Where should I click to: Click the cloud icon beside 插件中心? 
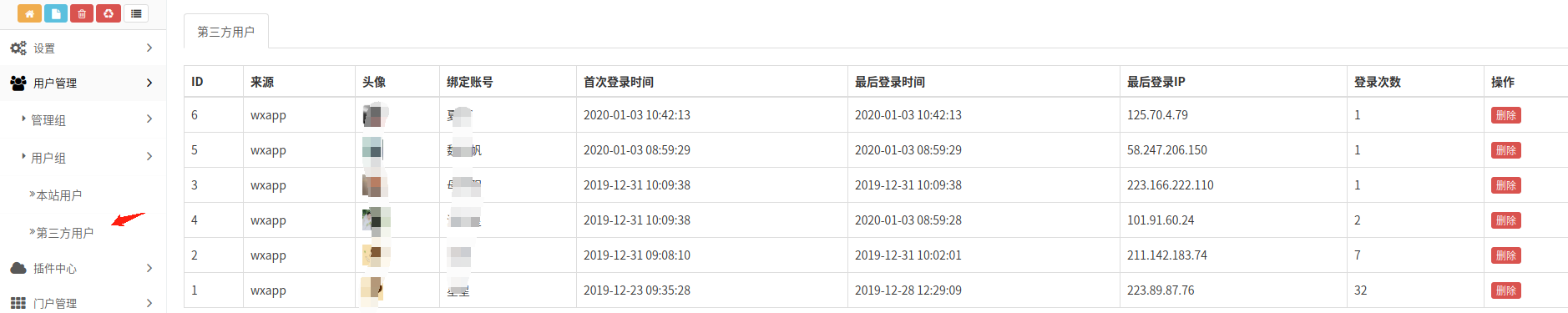[x=18, y=268]
